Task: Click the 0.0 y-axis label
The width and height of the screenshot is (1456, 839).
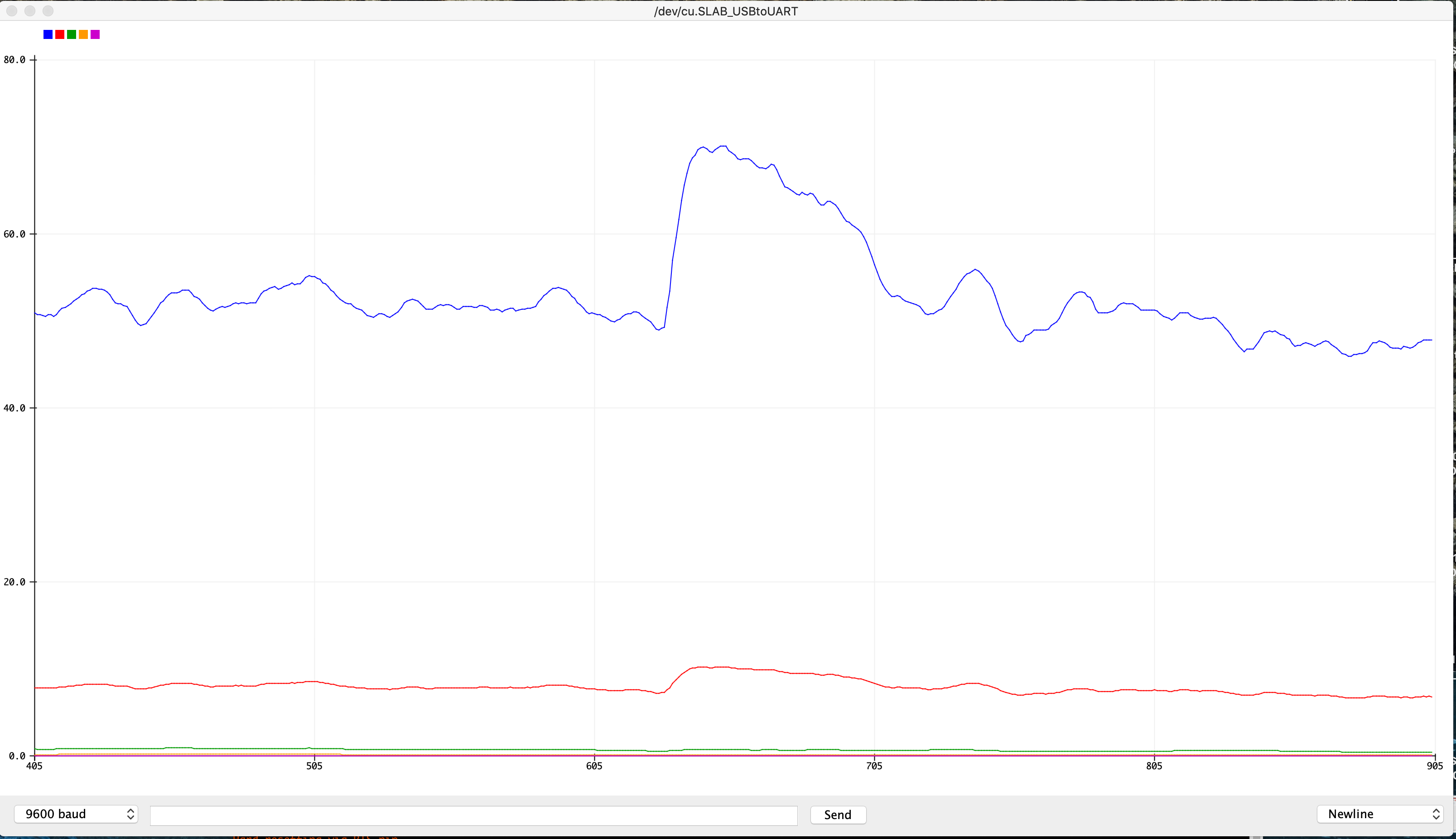Action: (17, 756)
